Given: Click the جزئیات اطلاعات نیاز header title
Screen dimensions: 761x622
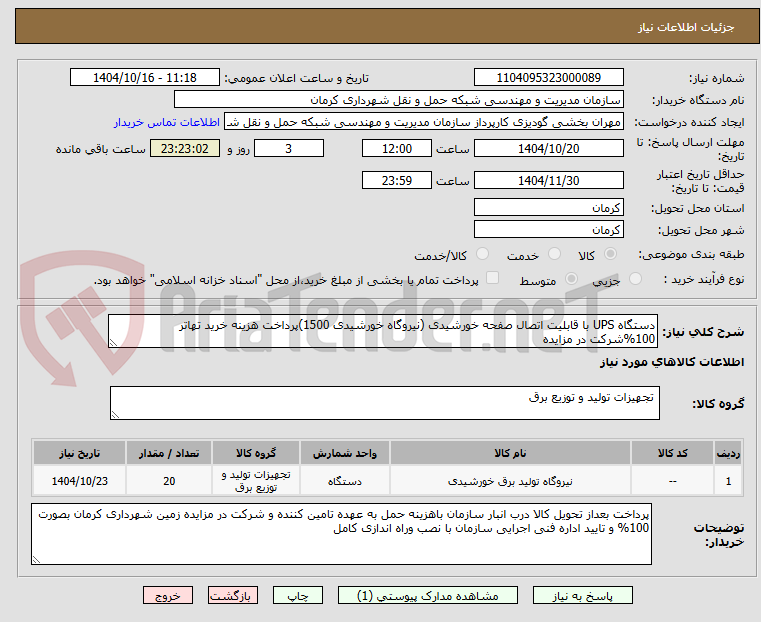Looking at the screenshot, I should click(686, 27).
